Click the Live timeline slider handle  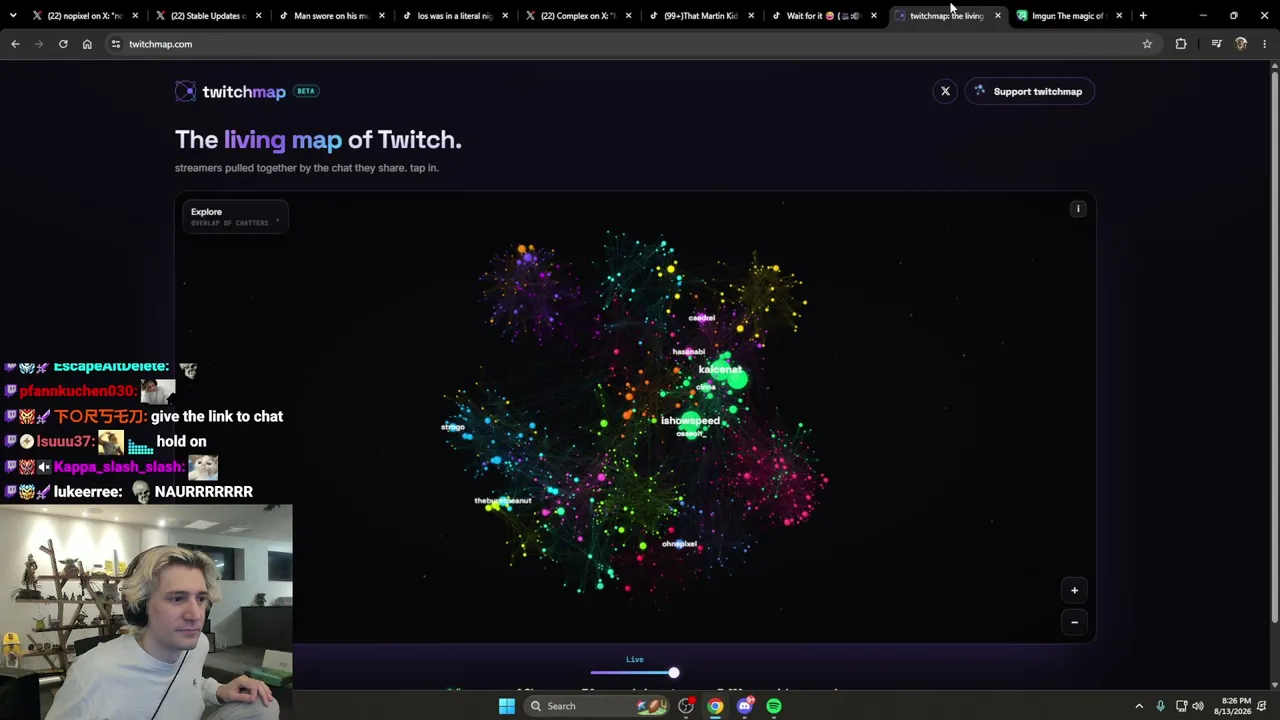674,672
